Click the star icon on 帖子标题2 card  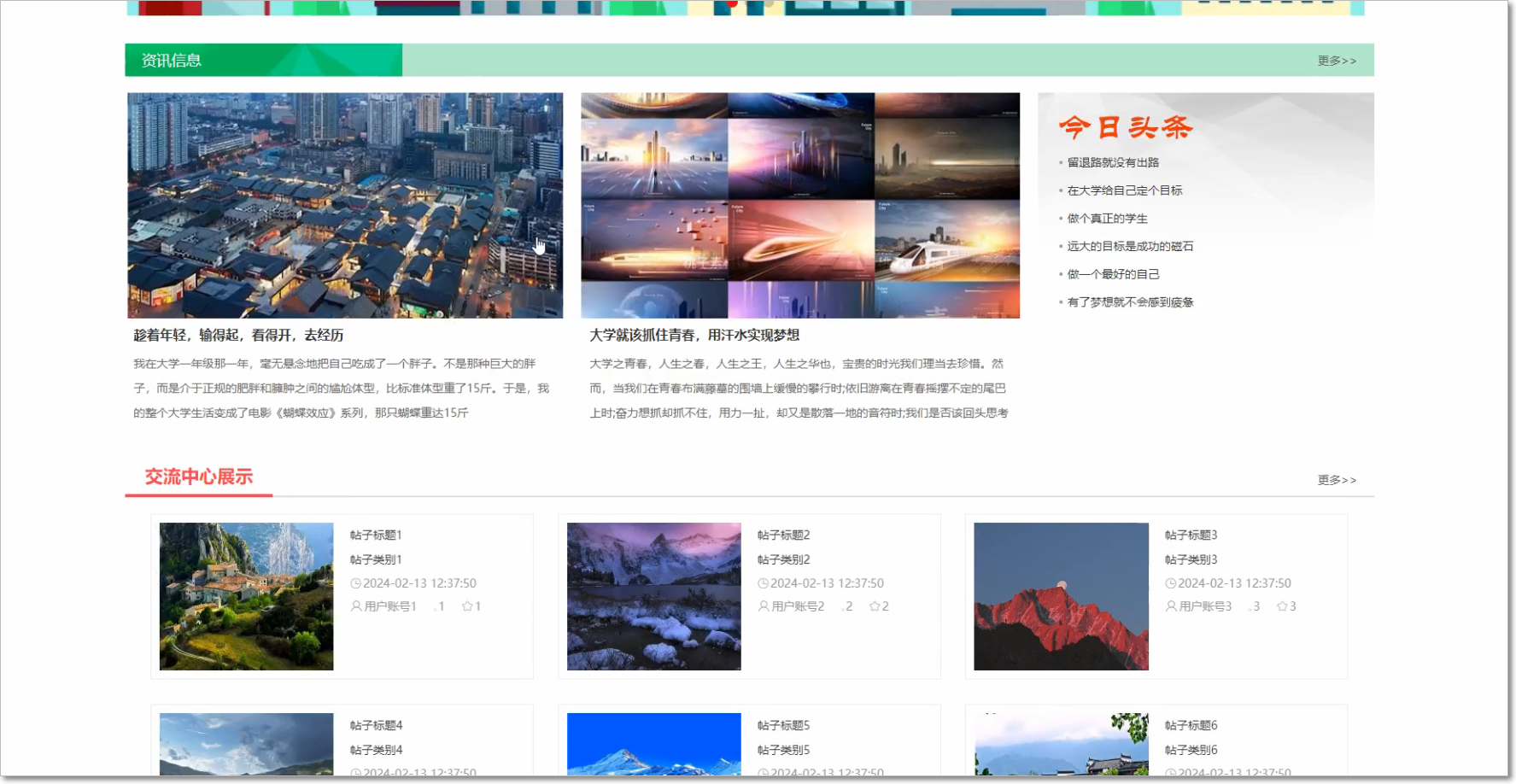[x=875, y=606]
